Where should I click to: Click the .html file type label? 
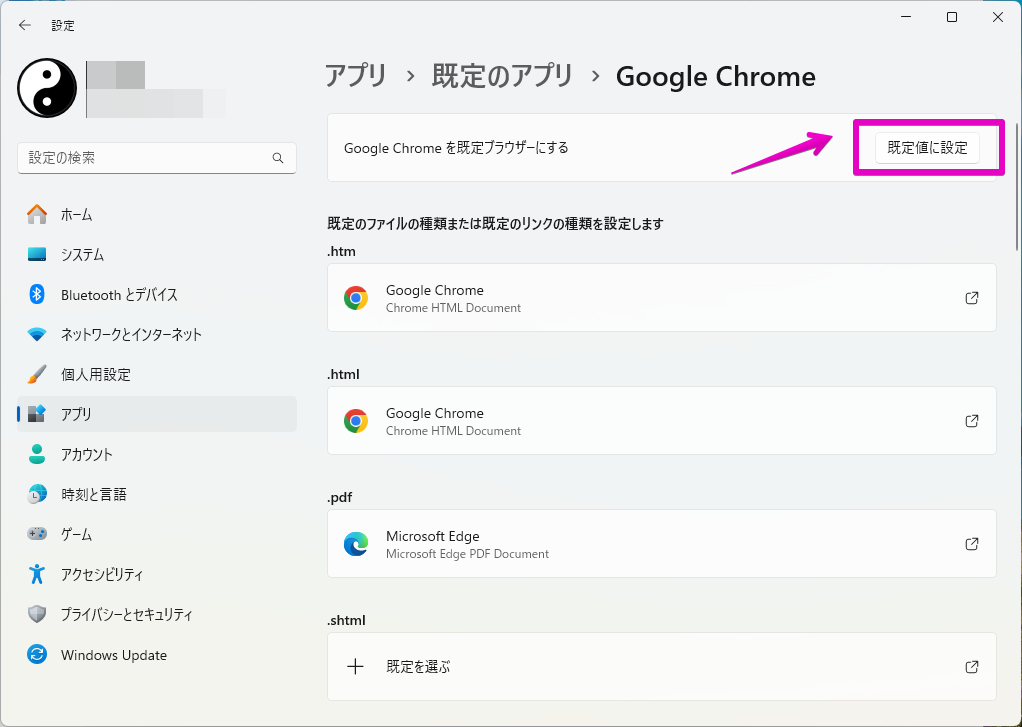[x=343, y=374]
